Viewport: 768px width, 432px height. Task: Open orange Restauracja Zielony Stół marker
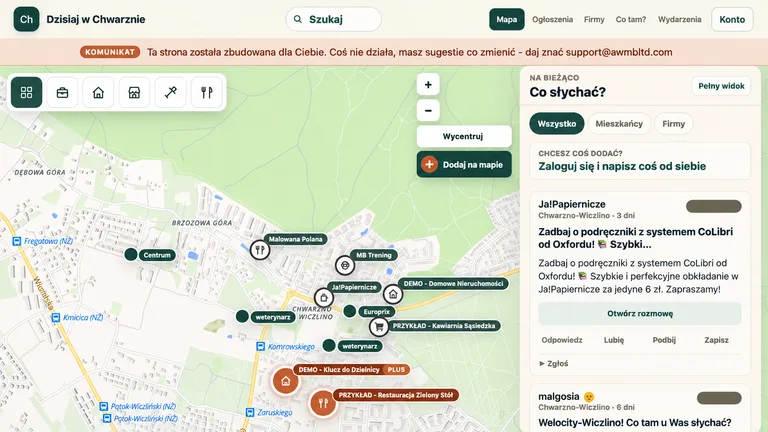point(323,403)
